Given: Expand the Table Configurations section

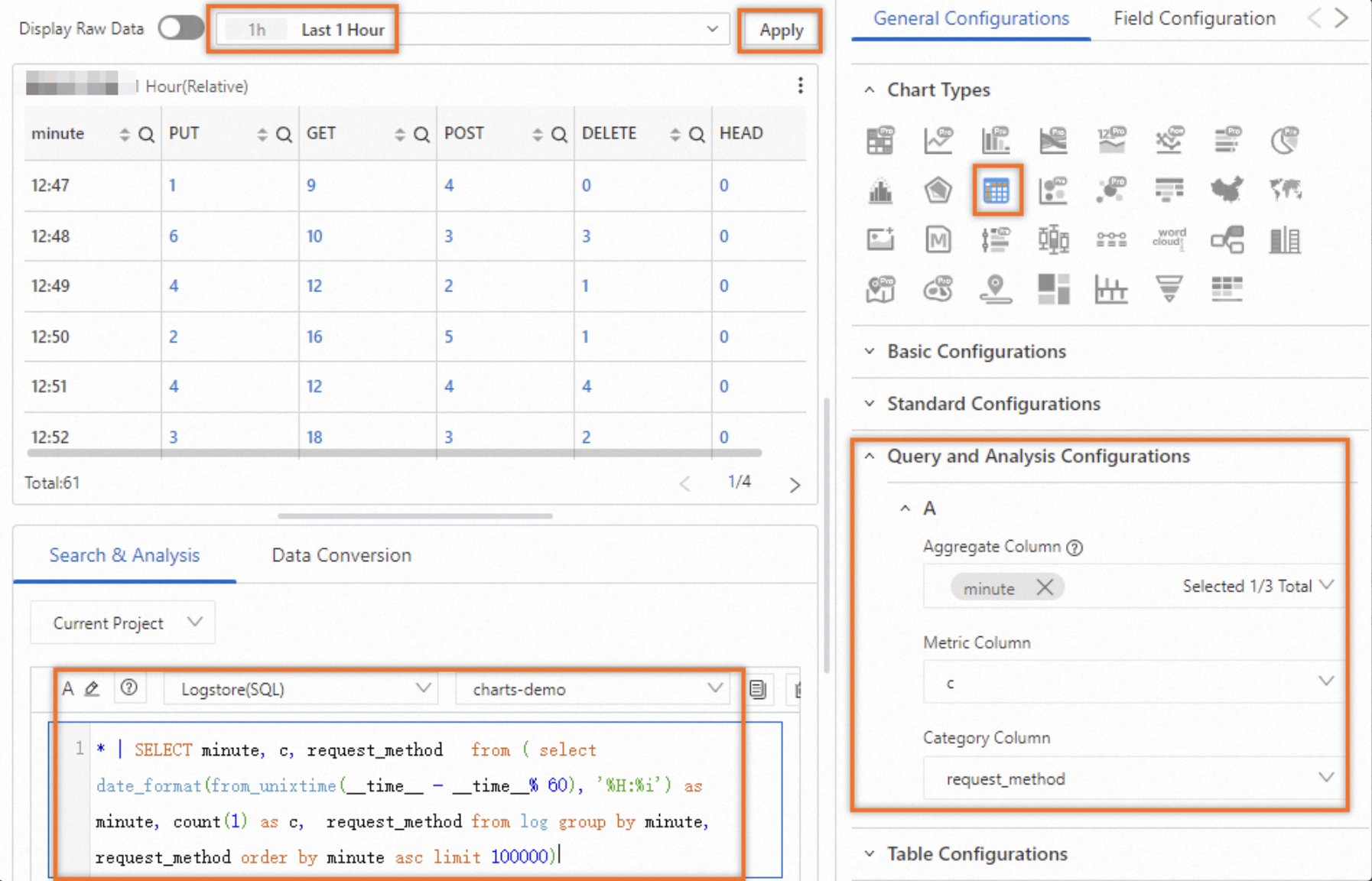Looking at the screenshot, I should 870,854.
